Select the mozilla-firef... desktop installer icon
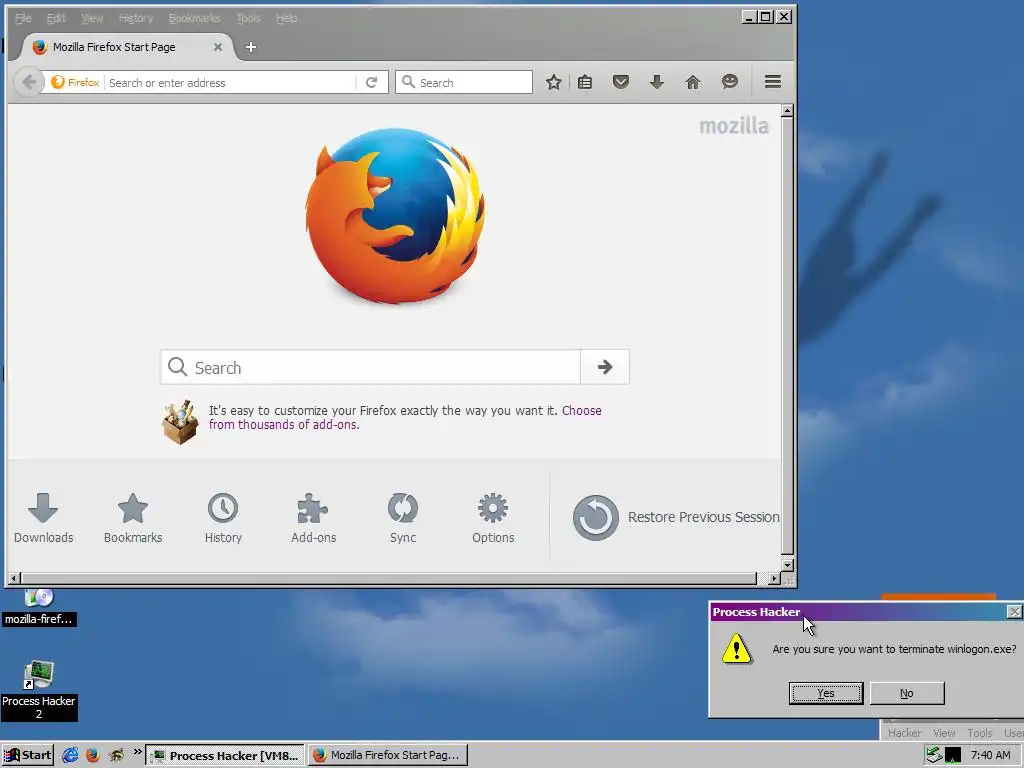This screenshot has height=768, width=1024. point(39,609)
